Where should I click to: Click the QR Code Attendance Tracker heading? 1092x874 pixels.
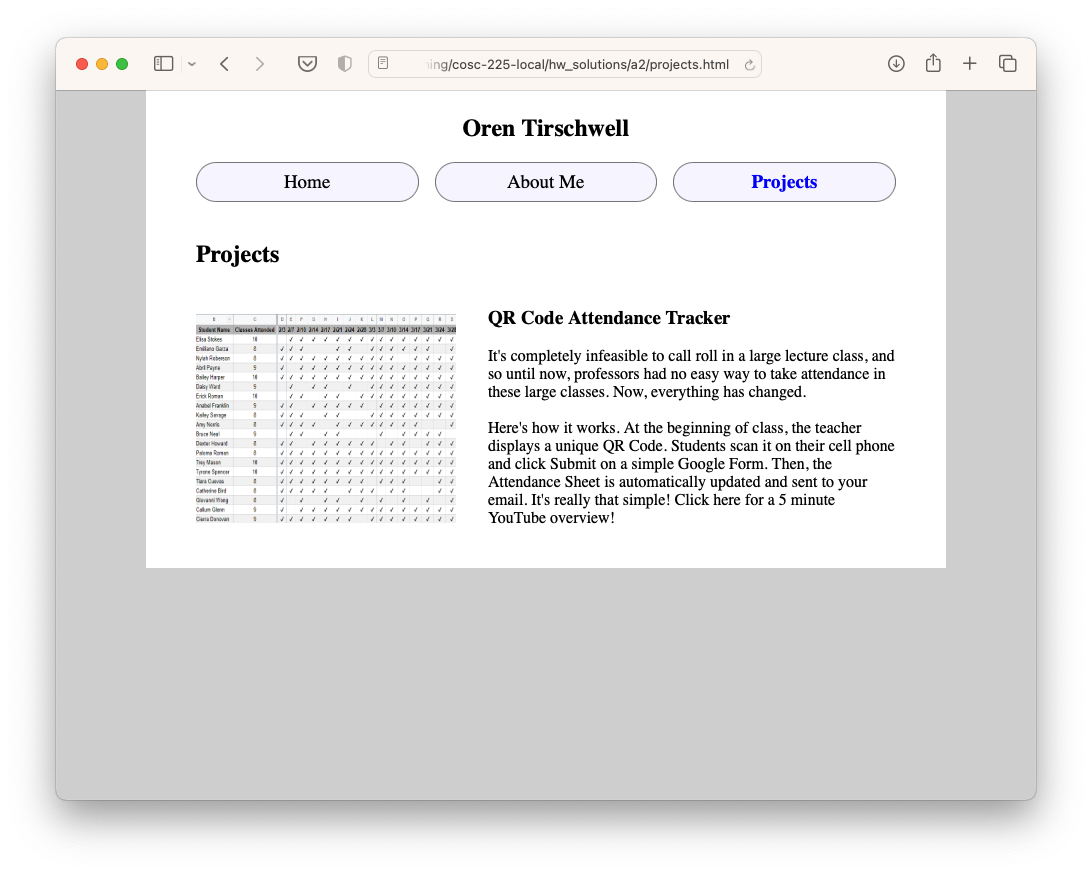point(609,318)
